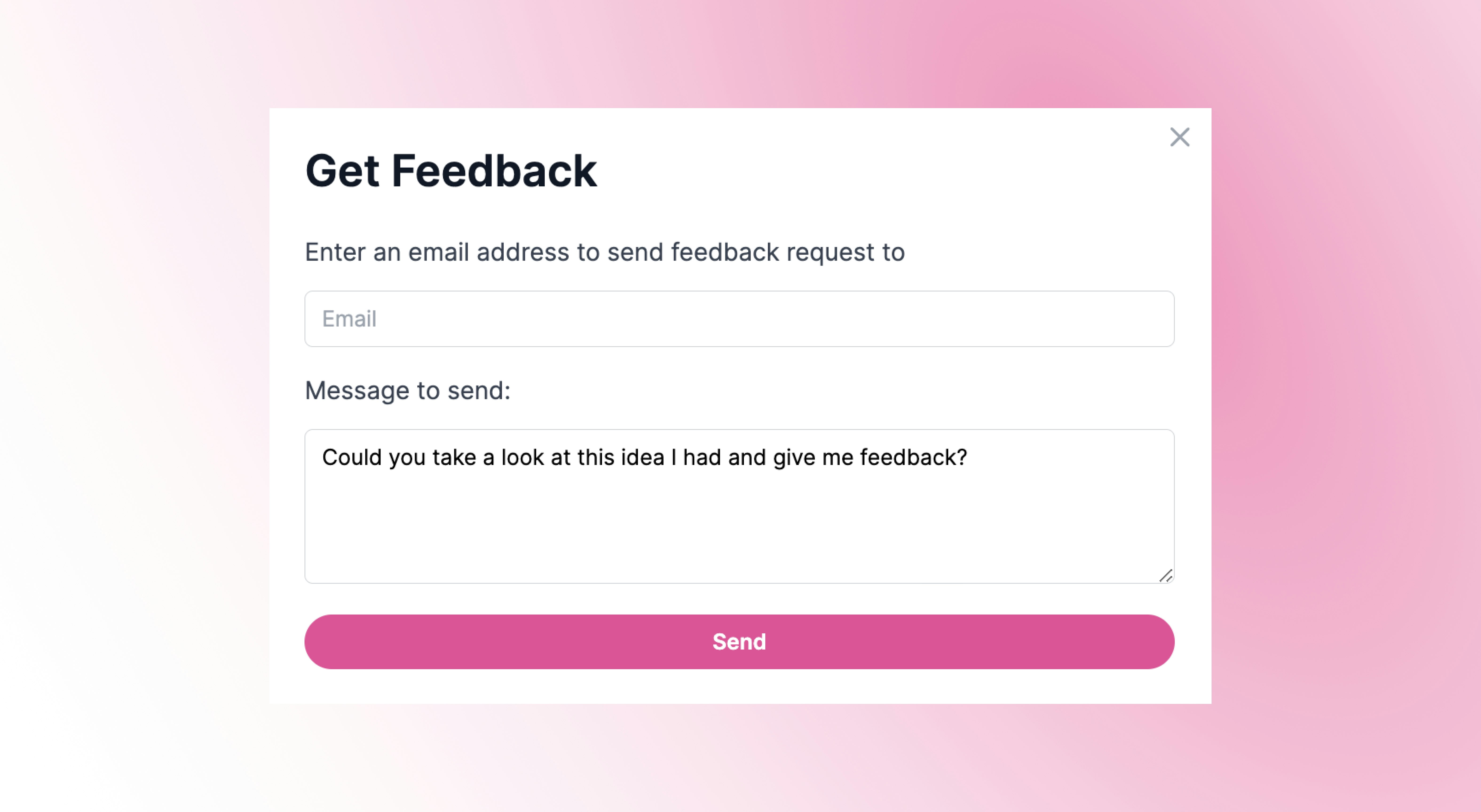Close the Get Feedback dialog
This screenshot has width=1481, height=812.
tap(1180, 137)
